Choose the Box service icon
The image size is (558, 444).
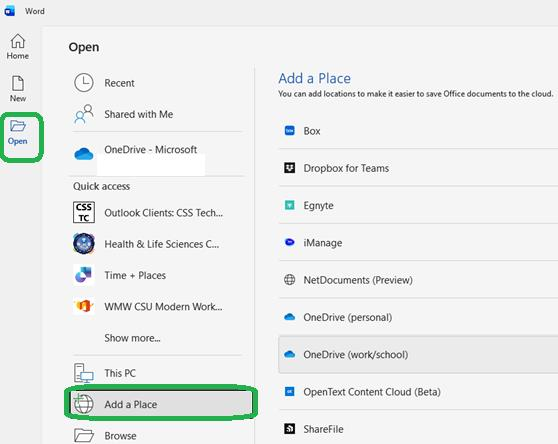click(290, 131)
